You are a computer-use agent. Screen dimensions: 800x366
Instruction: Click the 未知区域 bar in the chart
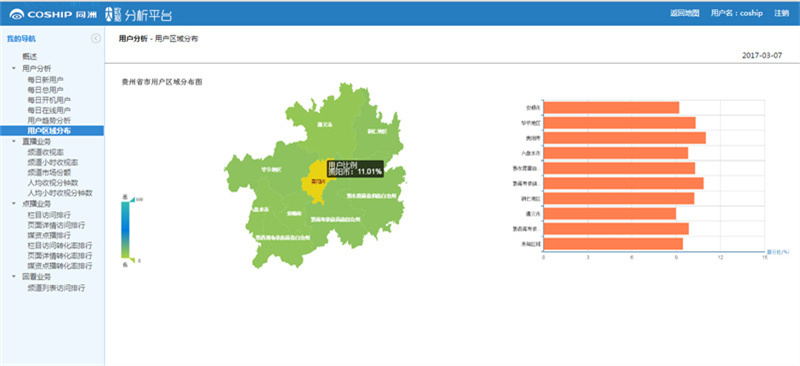pyautogui.click(x=613, y=243)
